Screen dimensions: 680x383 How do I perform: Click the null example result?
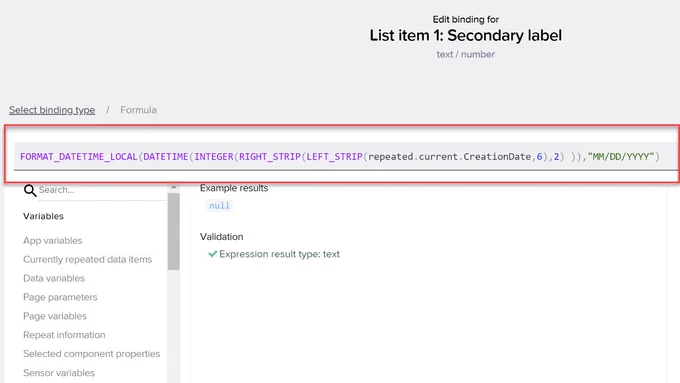click(219, 206)
